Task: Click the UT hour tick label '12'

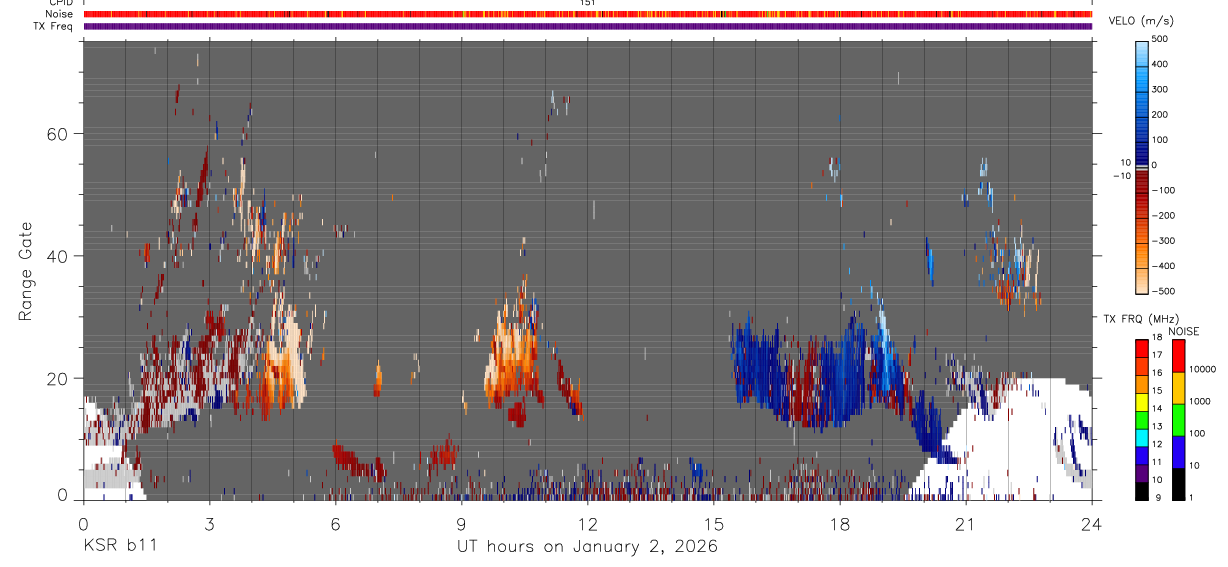Action: [587, 523]
